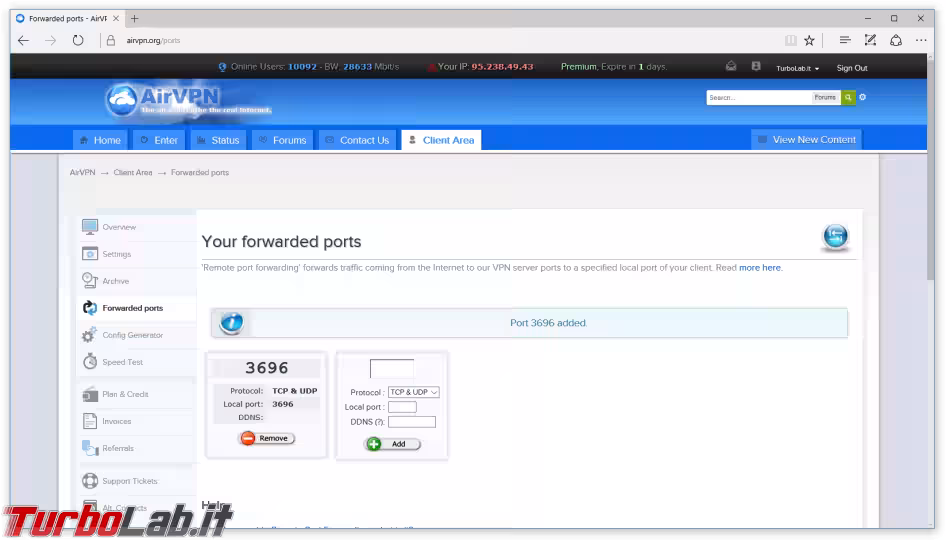Click the Sign Out link
This screenshot has height=540, width=946.
tap(852, 68)
